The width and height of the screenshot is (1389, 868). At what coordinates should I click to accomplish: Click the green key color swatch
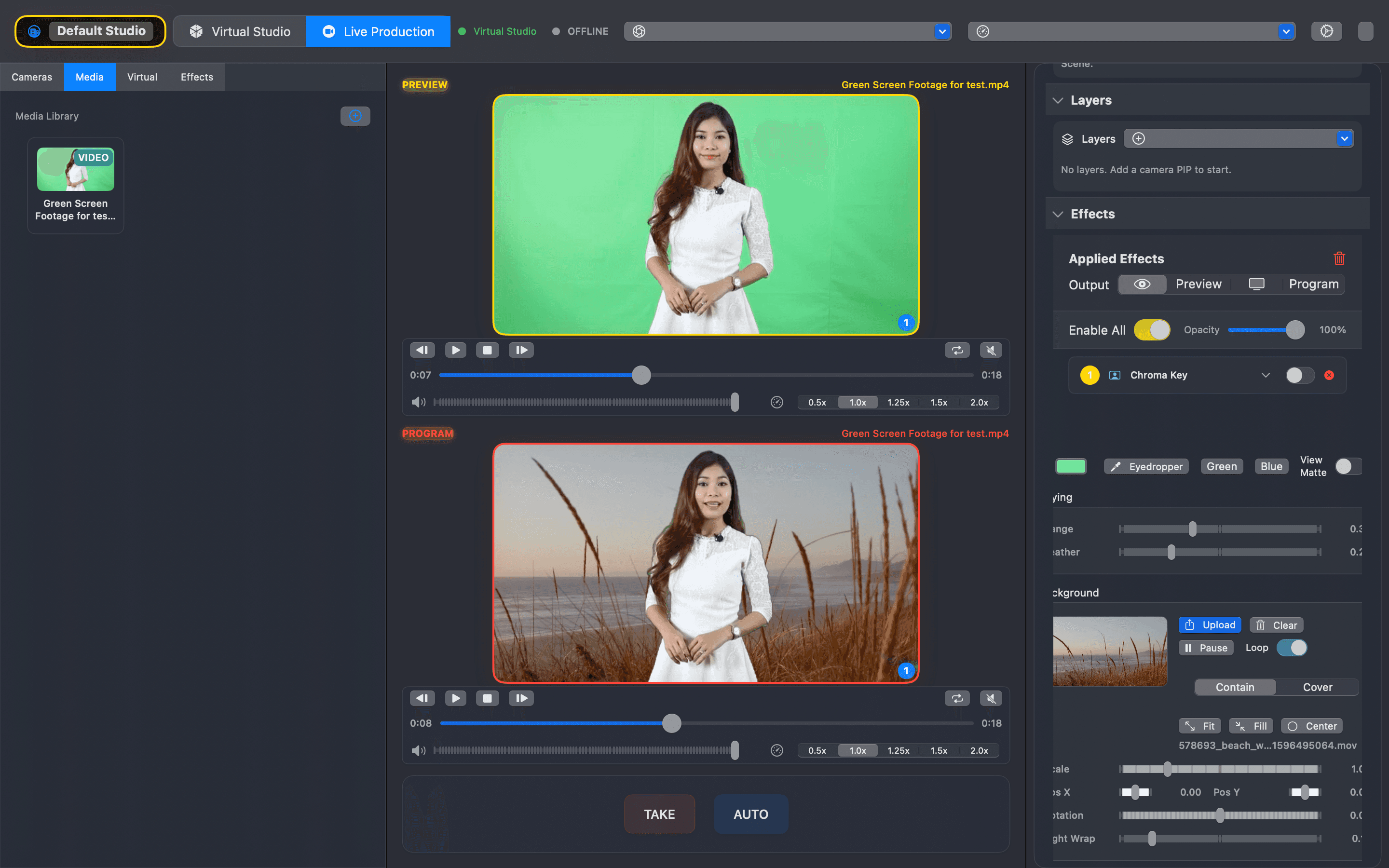click(x=1071, y=466)
